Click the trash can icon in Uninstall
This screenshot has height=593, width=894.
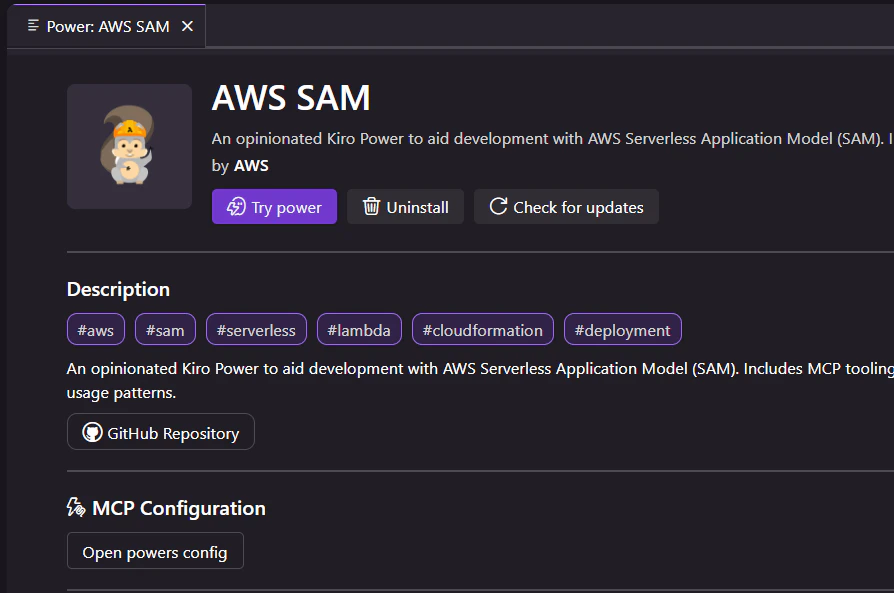coord(371,206)
